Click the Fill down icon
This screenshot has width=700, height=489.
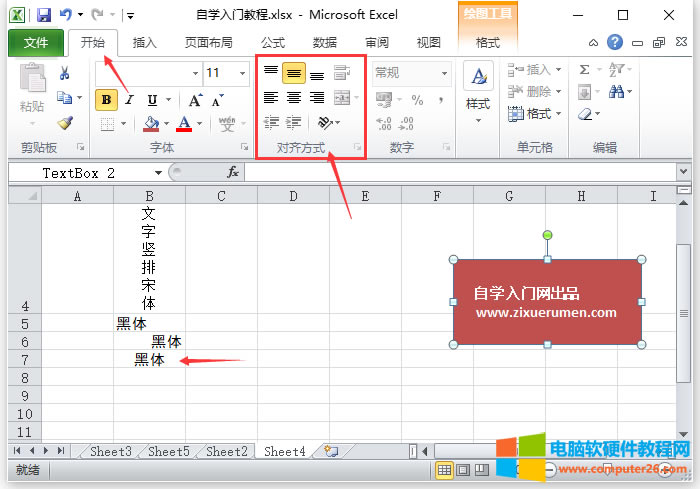pyautogui.click(x=584, y=92)
